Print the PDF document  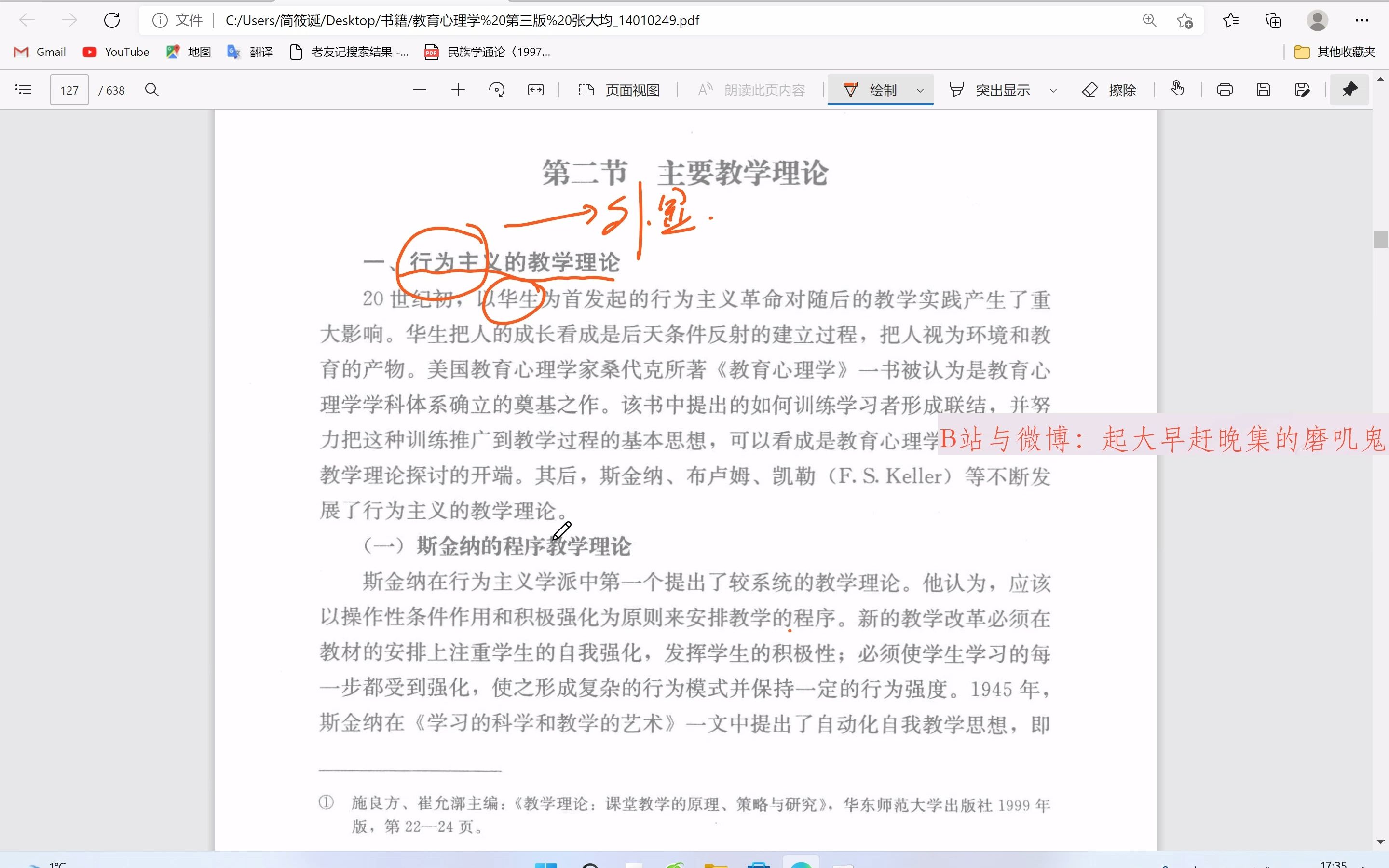[x=1225, y=90]
